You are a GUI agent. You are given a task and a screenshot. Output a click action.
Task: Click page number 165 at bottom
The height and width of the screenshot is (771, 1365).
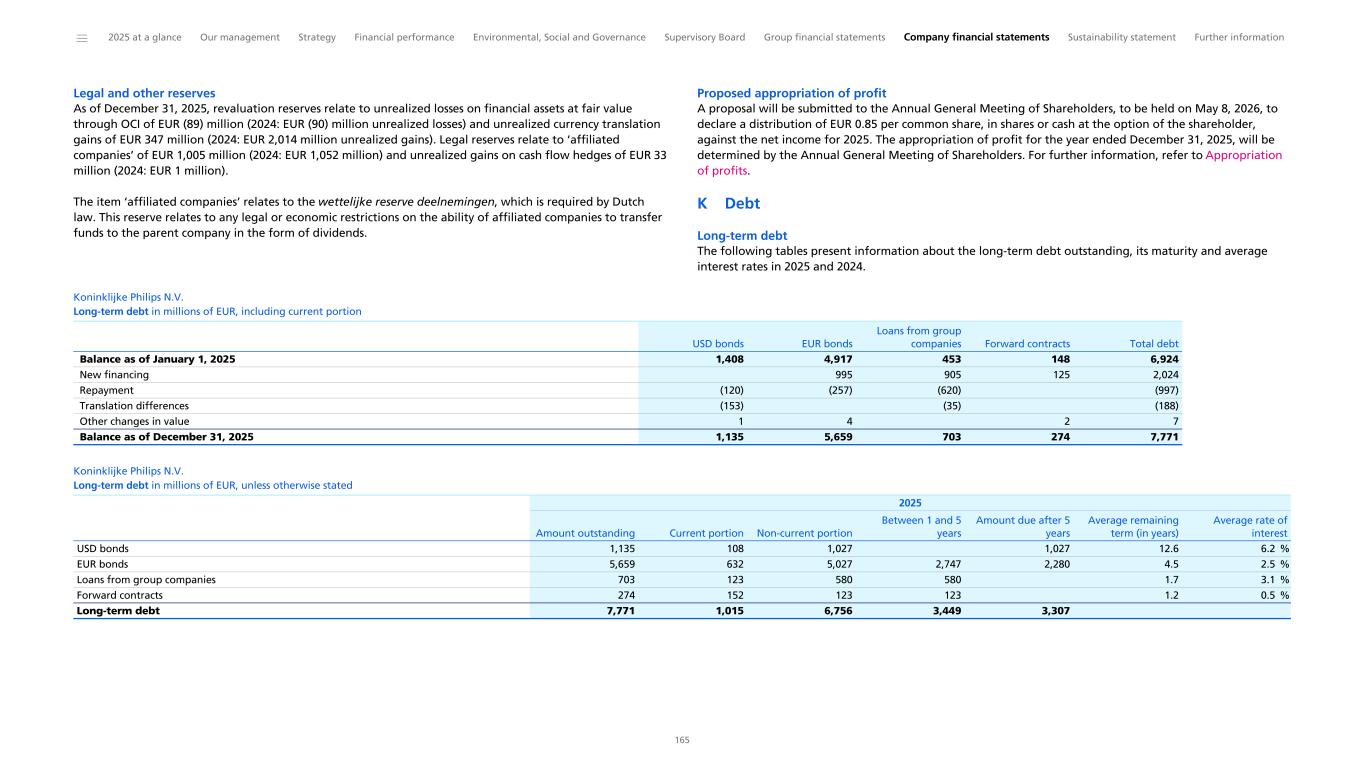(682, 740)
